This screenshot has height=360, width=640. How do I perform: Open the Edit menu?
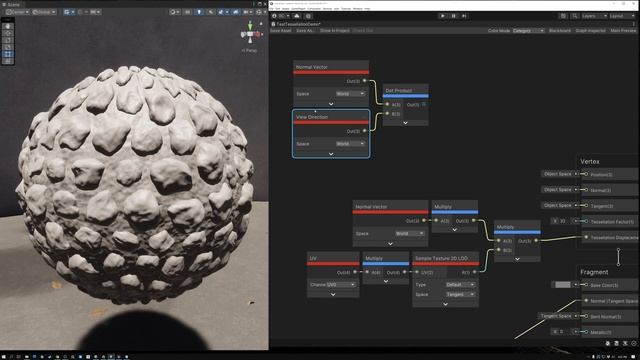[x=278, y=9]
